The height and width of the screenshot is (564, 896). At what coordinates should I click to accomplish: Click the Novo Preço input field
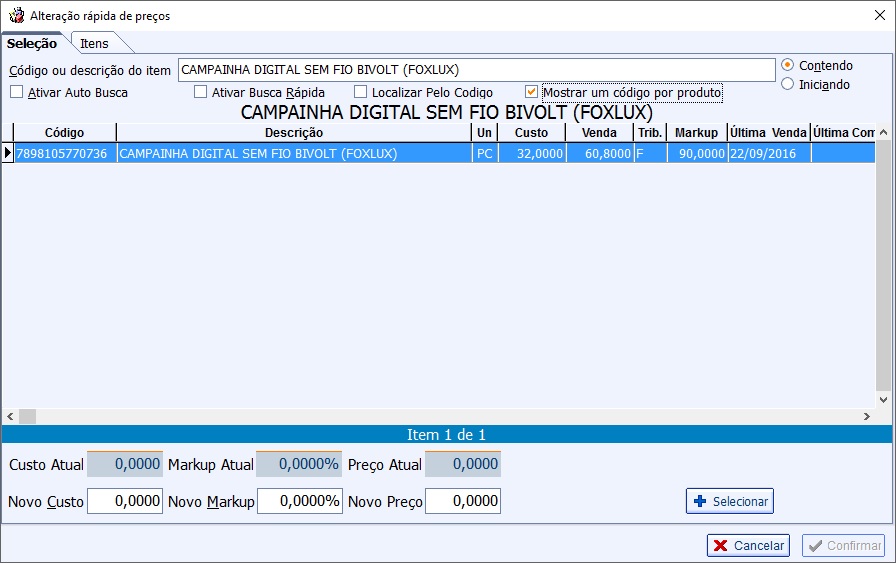pos(463,501)
